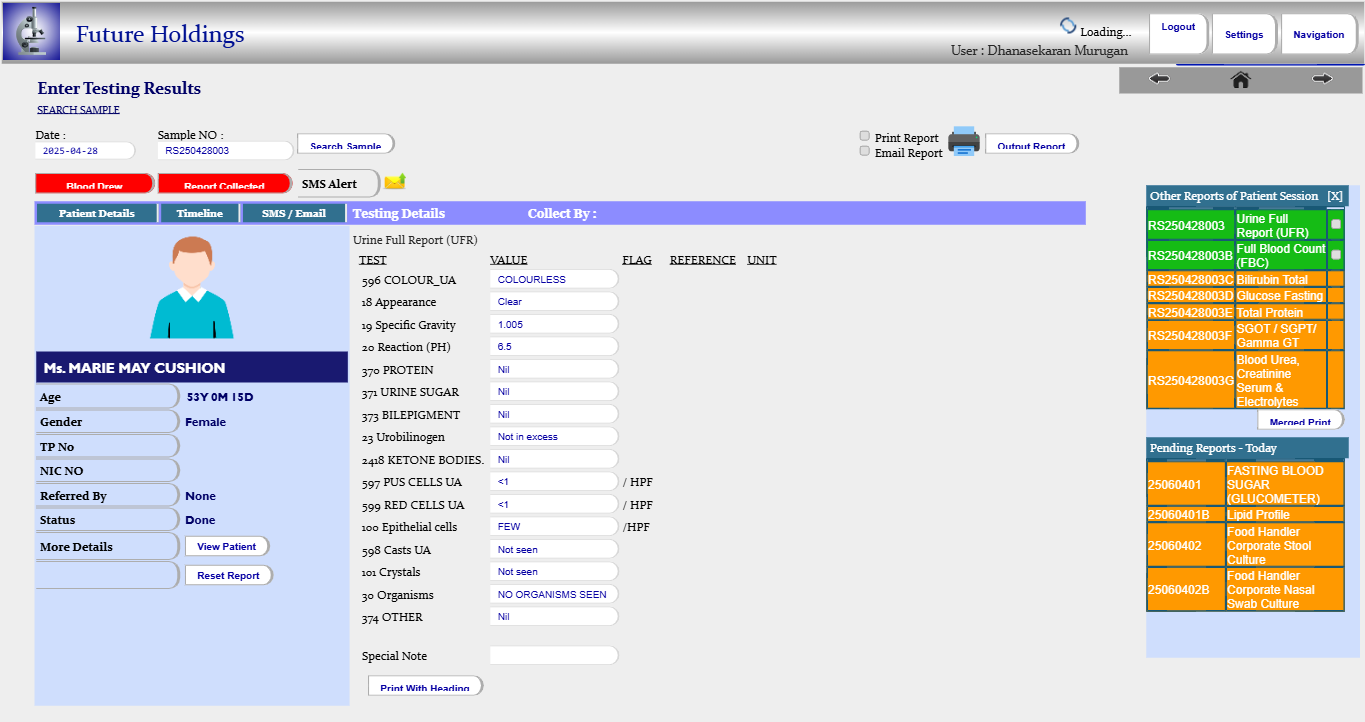Click the patient avatar image

[x=192, y=288]
